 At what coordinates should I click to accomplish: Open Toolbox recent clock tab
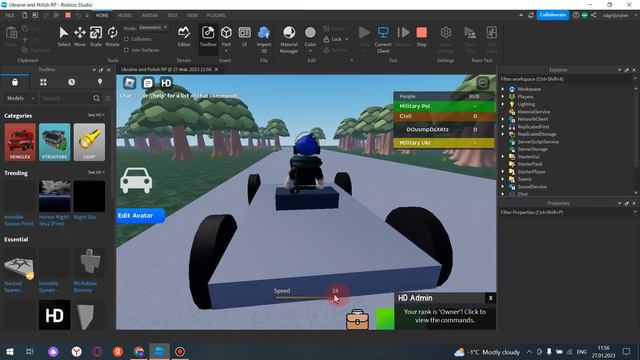tap(71, 82)
